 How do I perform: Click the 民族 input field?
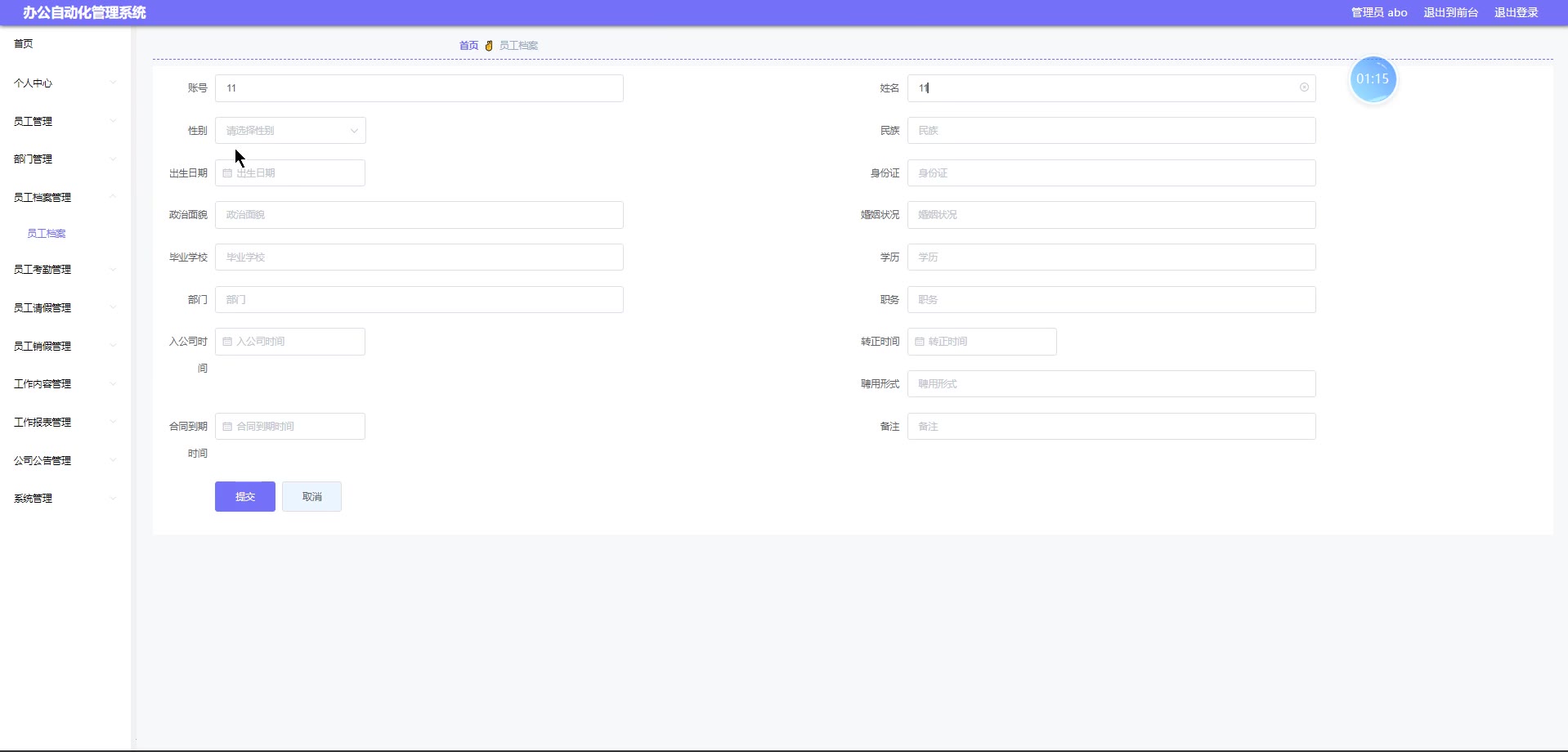[1112, 131]
